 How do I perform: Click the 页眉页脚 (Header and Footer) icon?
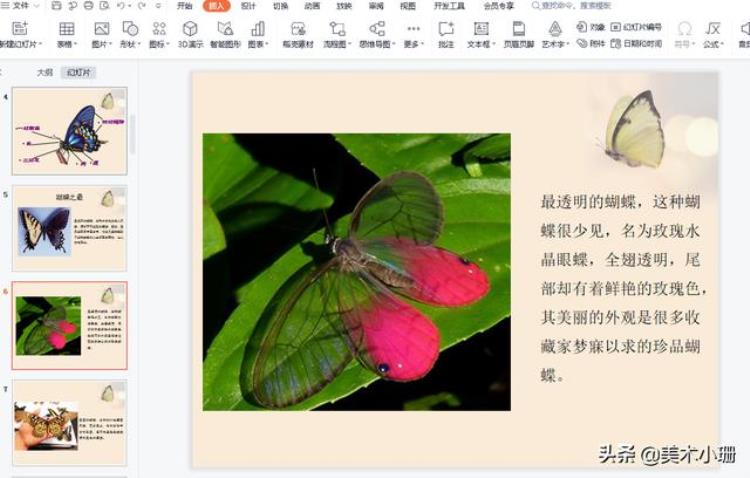518,28
